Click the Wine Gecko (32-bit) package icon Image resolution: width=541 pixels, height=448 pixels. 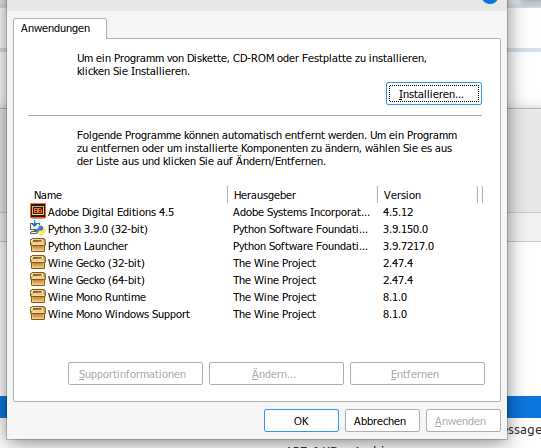[x=38, y=262]
